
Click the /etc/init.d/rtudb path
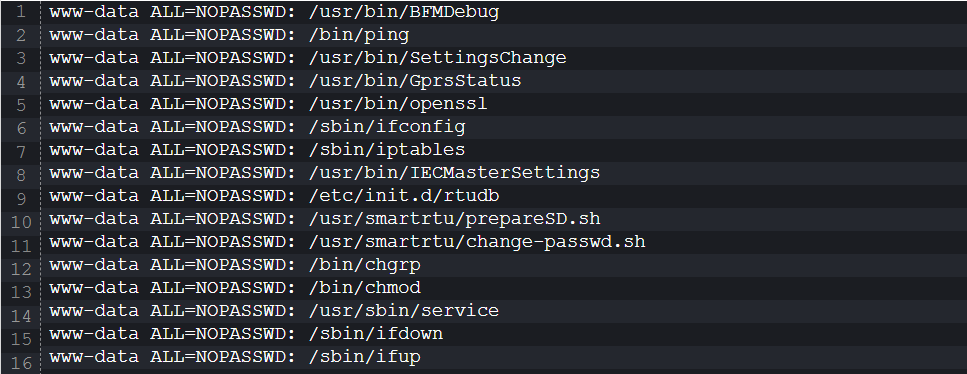point(404,196)
